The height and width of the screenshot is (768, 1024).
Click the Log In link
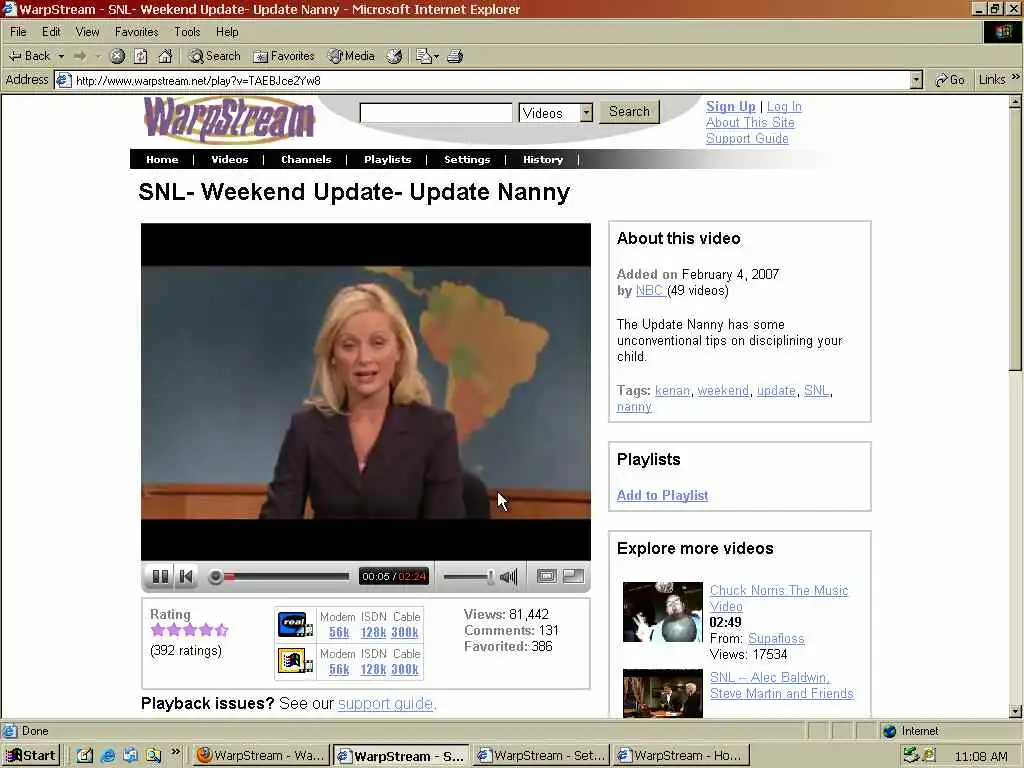[784, 106]
